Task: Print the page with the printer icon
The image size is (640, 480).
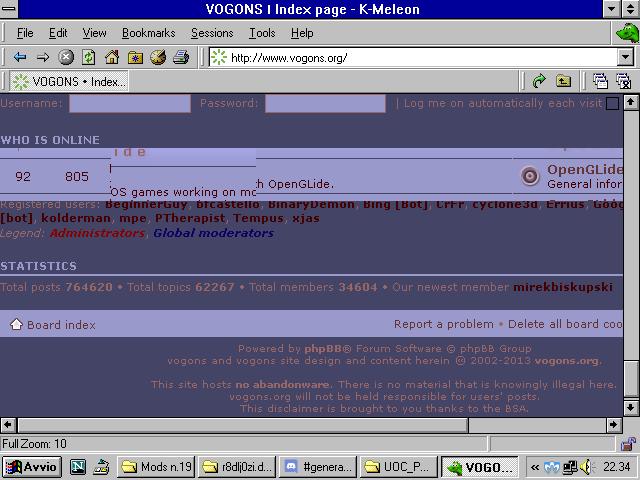Action: click(181, 57)
